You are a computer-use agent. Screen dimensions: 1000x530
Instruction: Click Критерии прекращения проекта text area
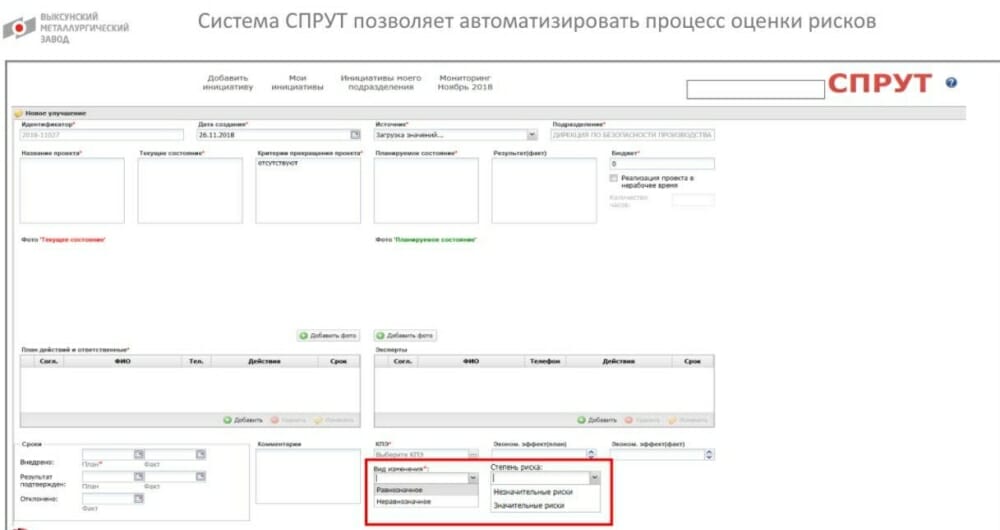(308, 190)
